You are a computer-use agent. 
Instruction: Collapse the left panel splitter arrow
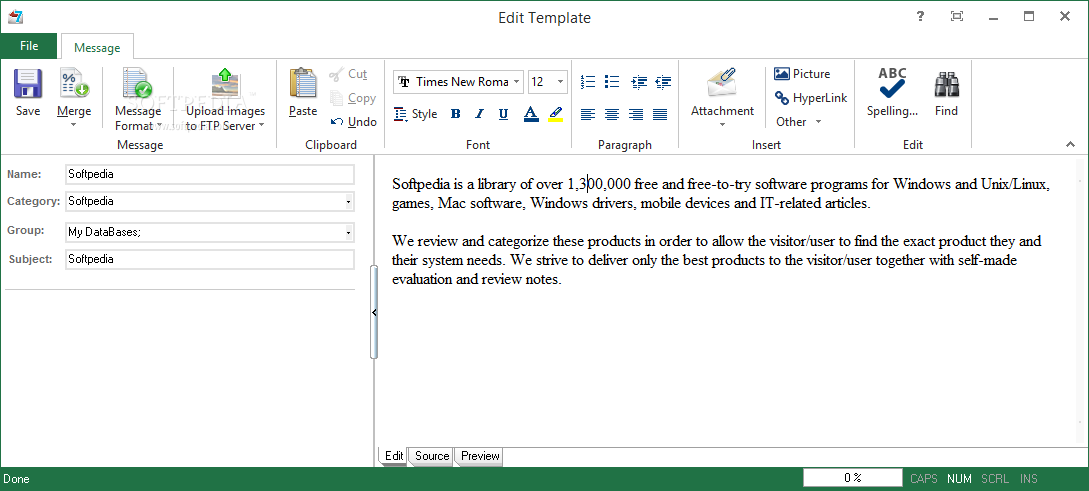tap(374, 313)
